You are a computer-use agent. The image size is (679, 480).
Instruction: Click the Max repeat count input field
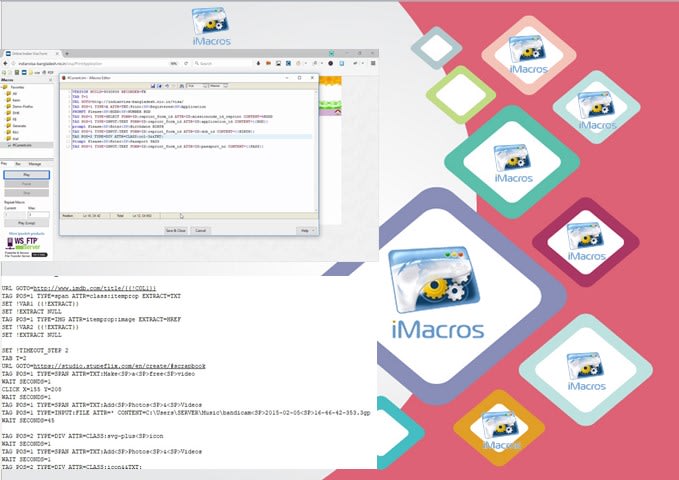[38, 213]
